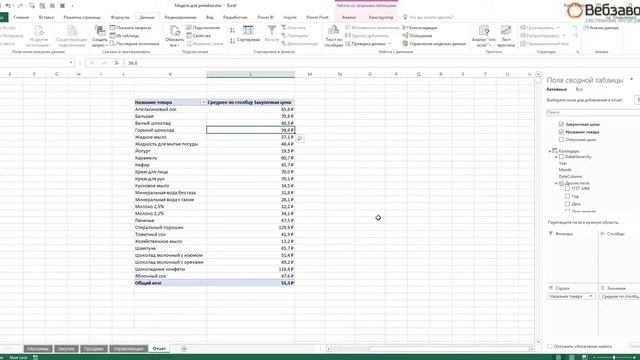640x360 pixels.
Task: Check the first checkbox under 'Другие поля'
Action: coord(567,189)
